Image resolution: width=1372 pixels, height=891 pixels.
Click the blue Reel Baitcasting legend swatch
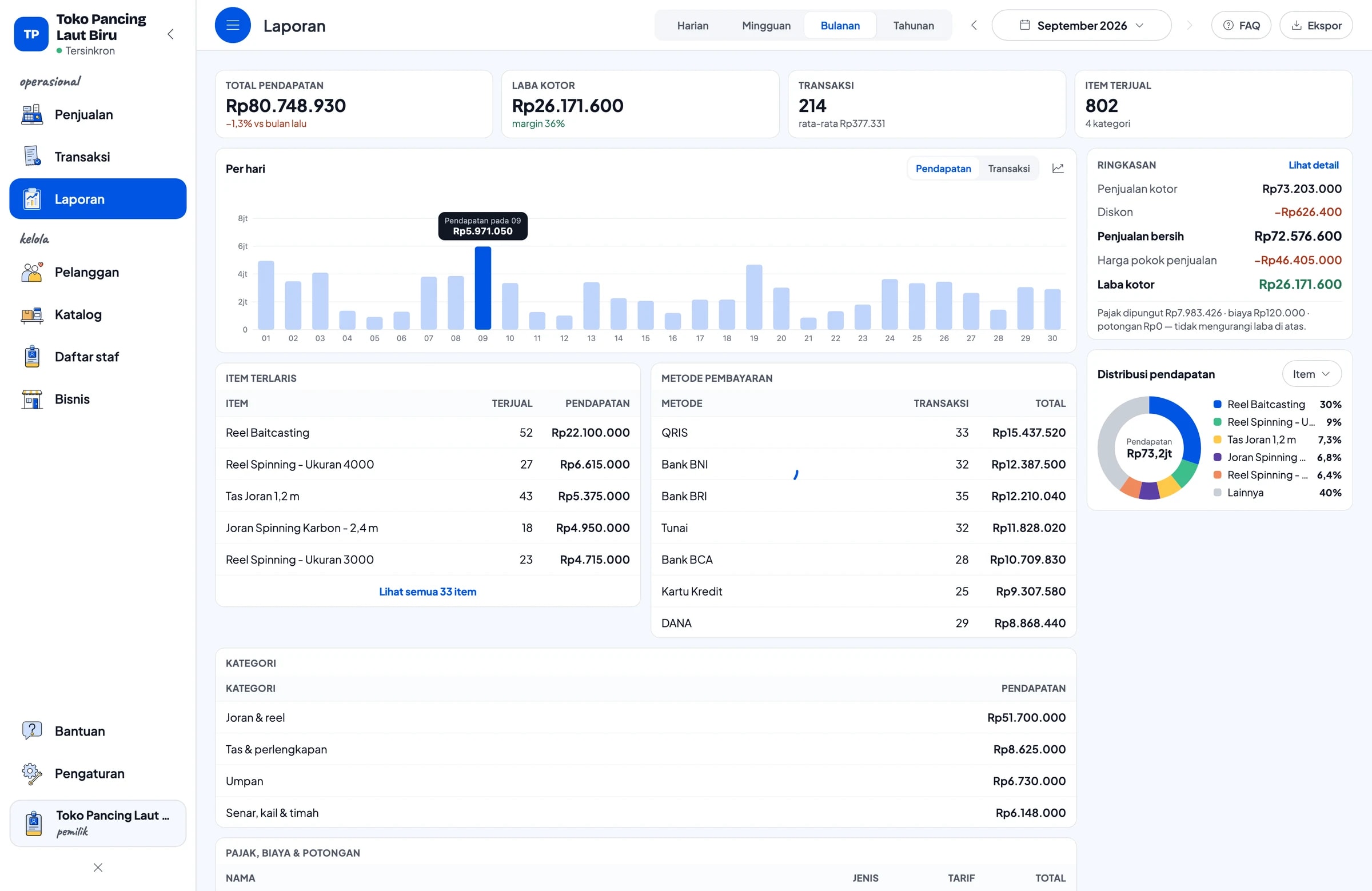[1218, 405]
